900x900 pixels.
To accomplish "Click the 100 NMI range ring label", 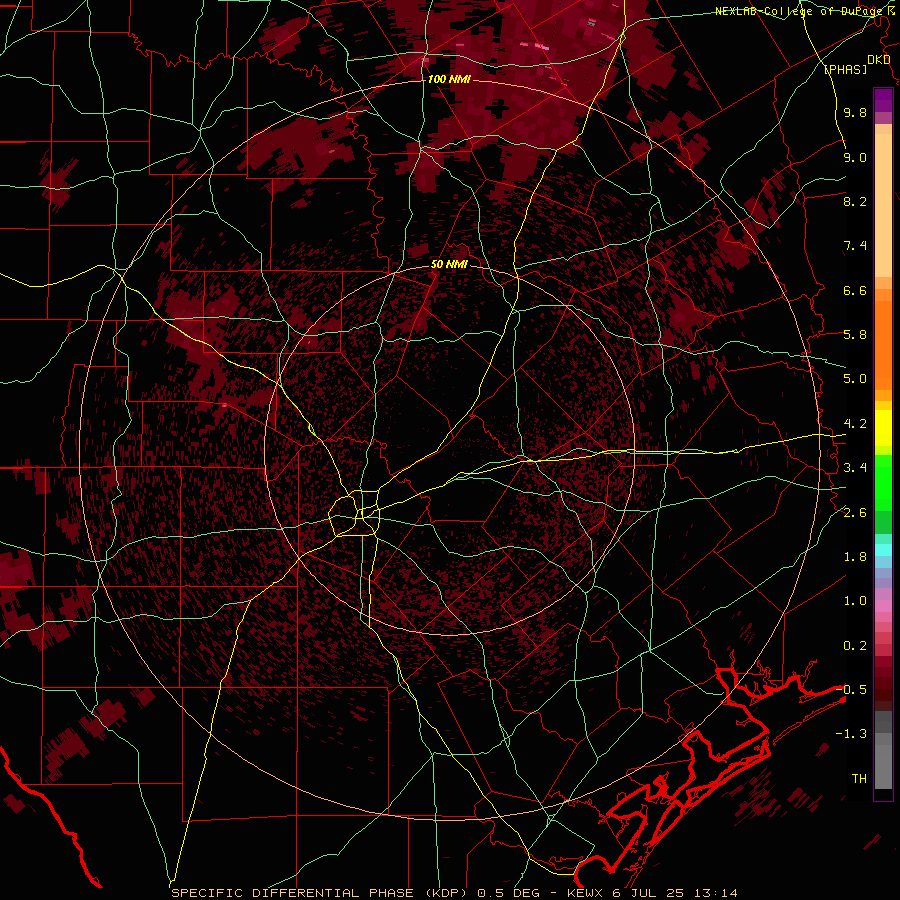I will pyautogui.click(x=449, y=79).
